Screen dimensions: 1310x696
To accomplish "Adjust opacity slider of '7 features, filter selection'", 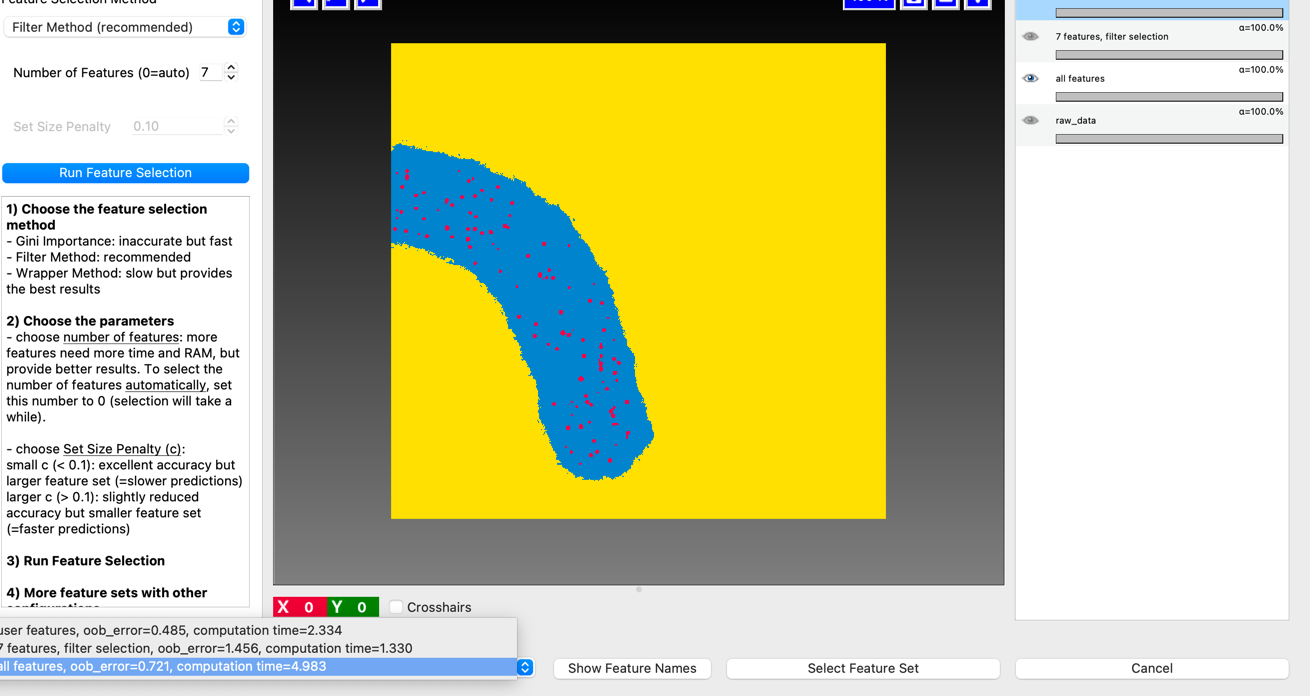I will click(1169, 55).
